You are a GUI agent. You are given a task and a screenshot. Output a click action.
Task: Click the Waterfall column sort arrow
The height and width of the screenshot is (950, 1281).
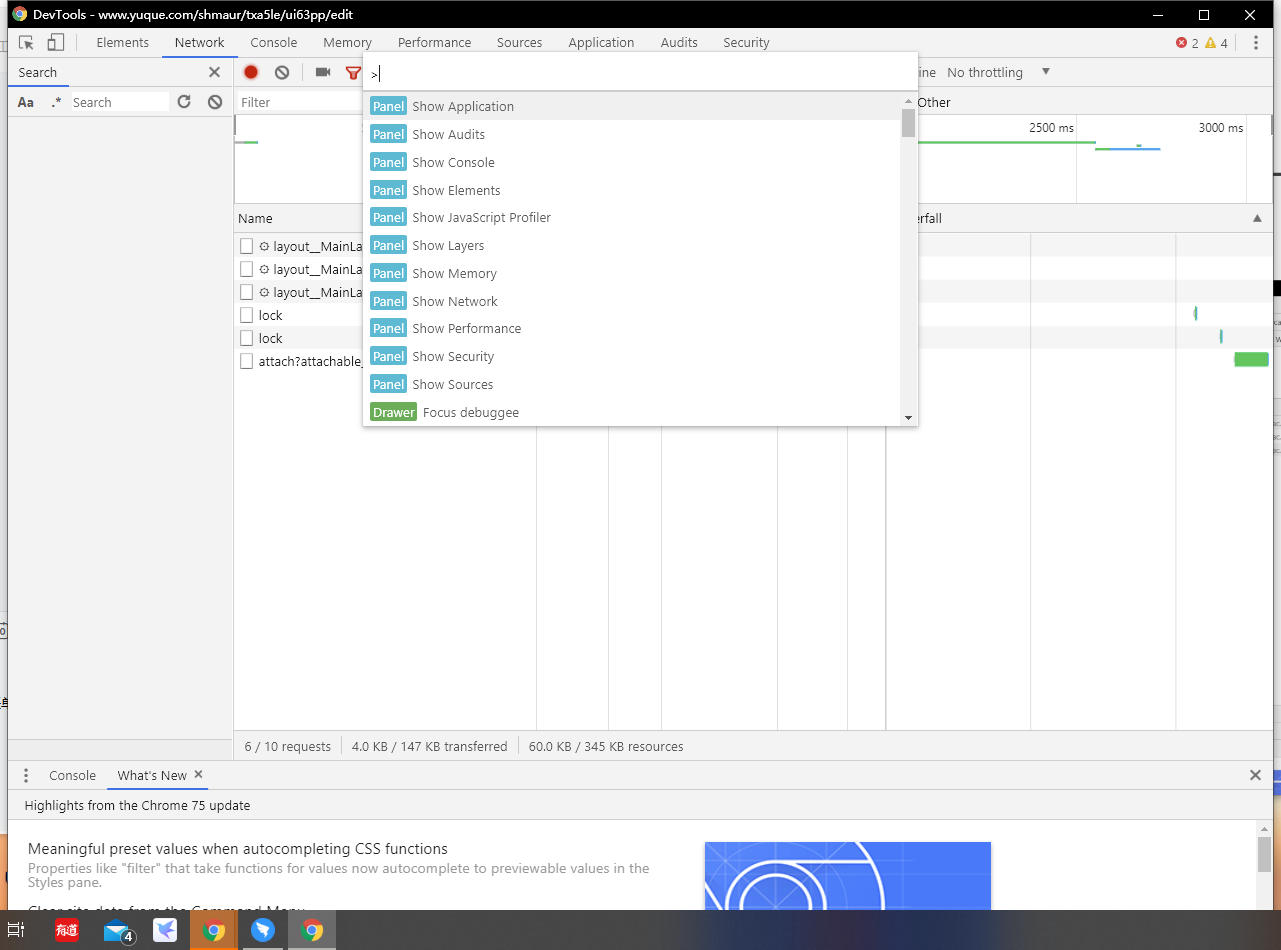[1257, 218]
